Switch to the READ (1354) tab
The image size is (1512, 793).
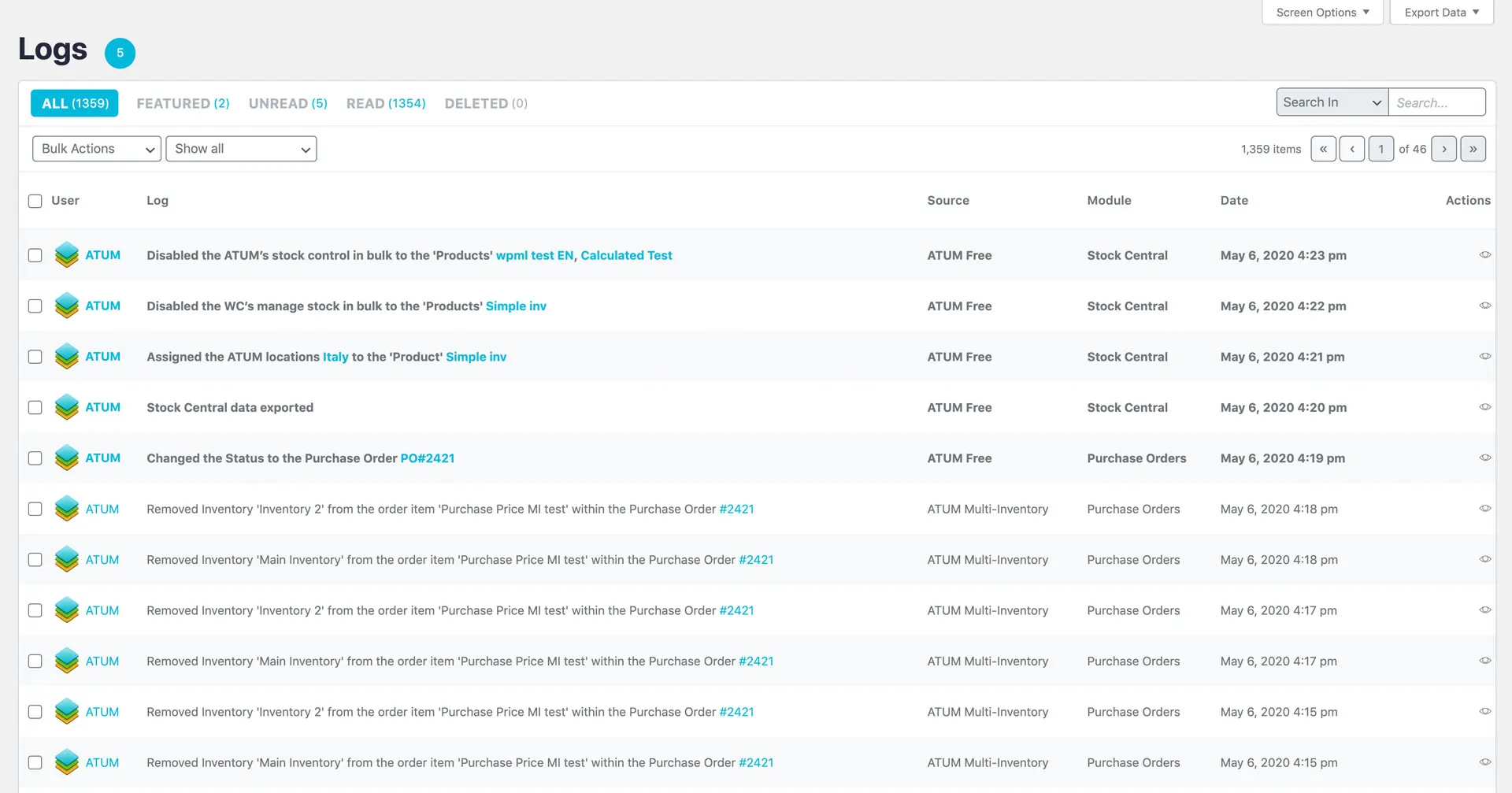pyautogui.click(x=386, y=103)
